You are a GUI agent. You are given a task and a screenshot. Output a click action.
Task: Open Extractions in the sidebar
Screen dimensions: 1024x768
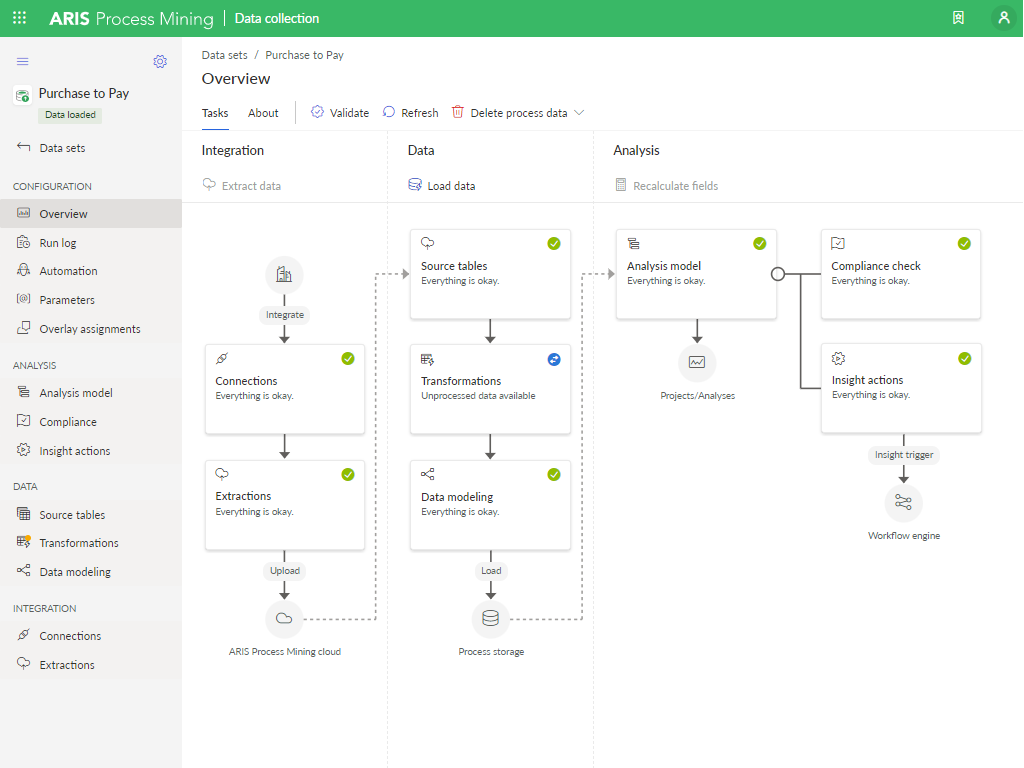tap(91, 664)
